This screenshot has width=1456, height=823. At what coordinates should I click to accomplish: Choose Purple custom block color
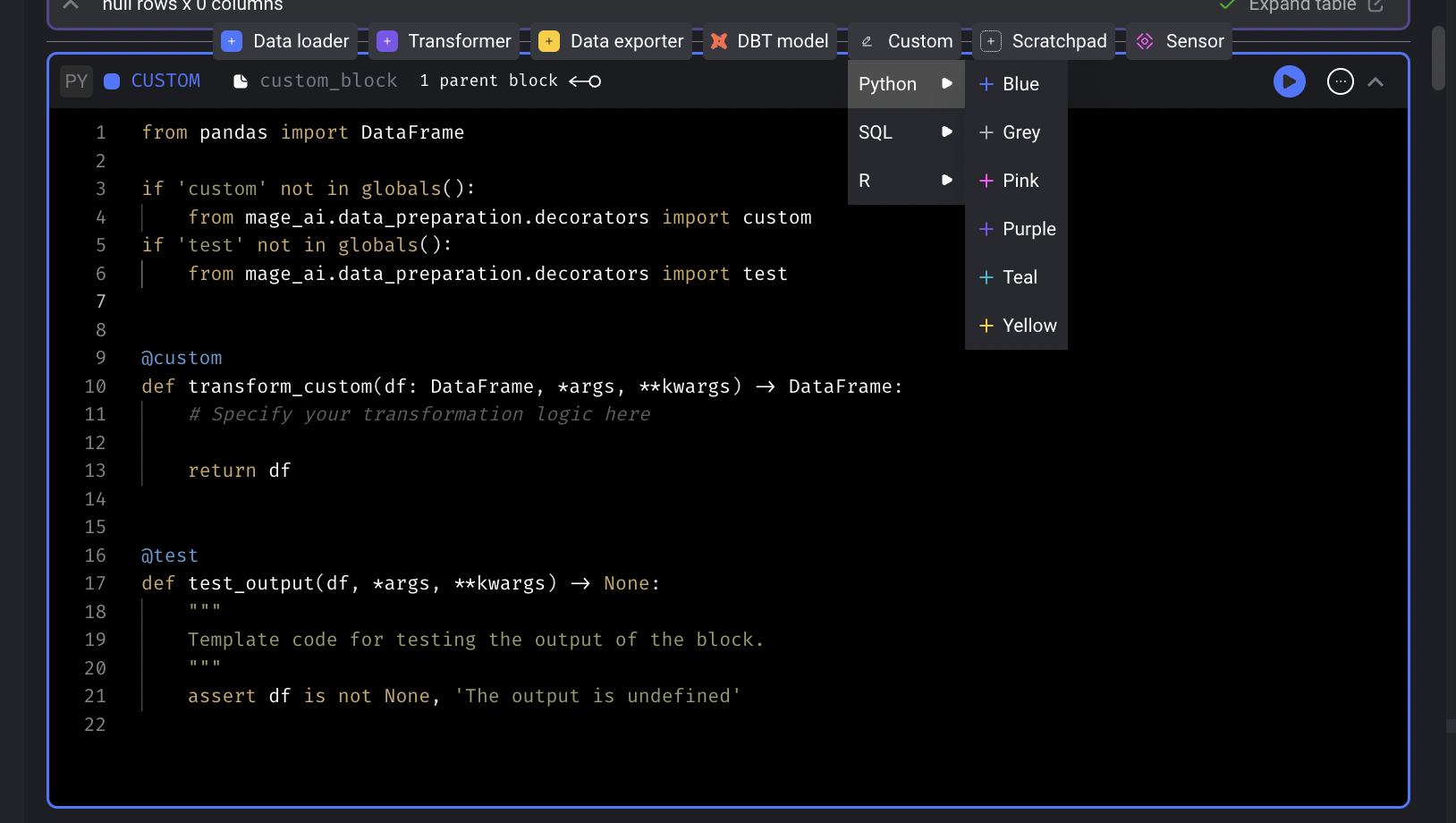pos(1016,229)
